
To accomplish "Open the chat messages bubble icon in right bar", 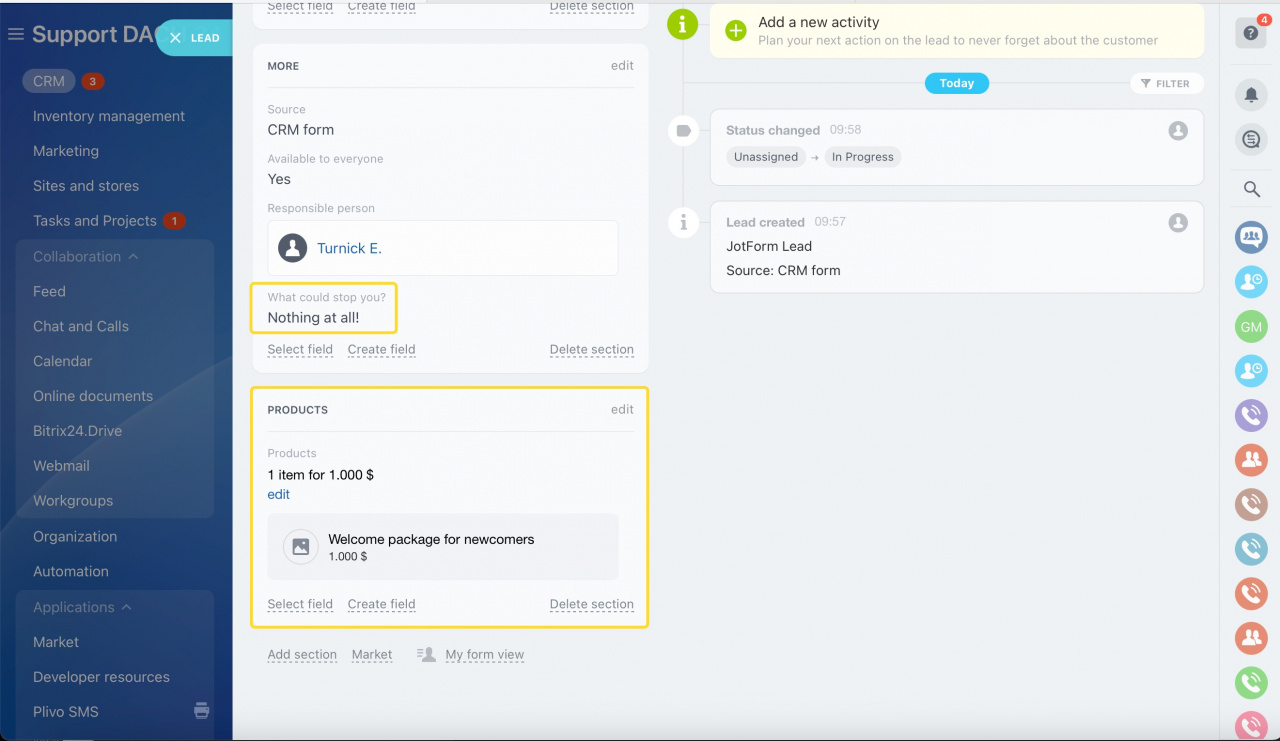I will click(x=1251, y=140).
